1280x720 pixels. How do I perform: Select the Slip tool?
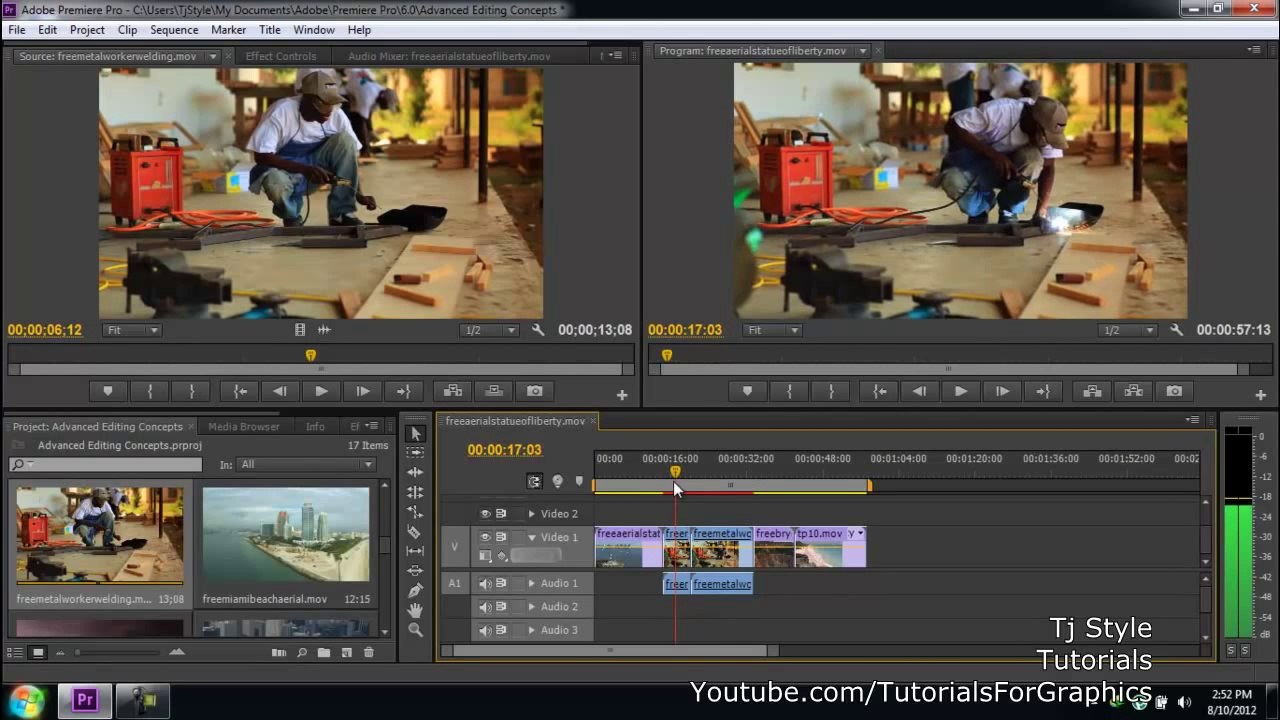[x=416, y=551]
